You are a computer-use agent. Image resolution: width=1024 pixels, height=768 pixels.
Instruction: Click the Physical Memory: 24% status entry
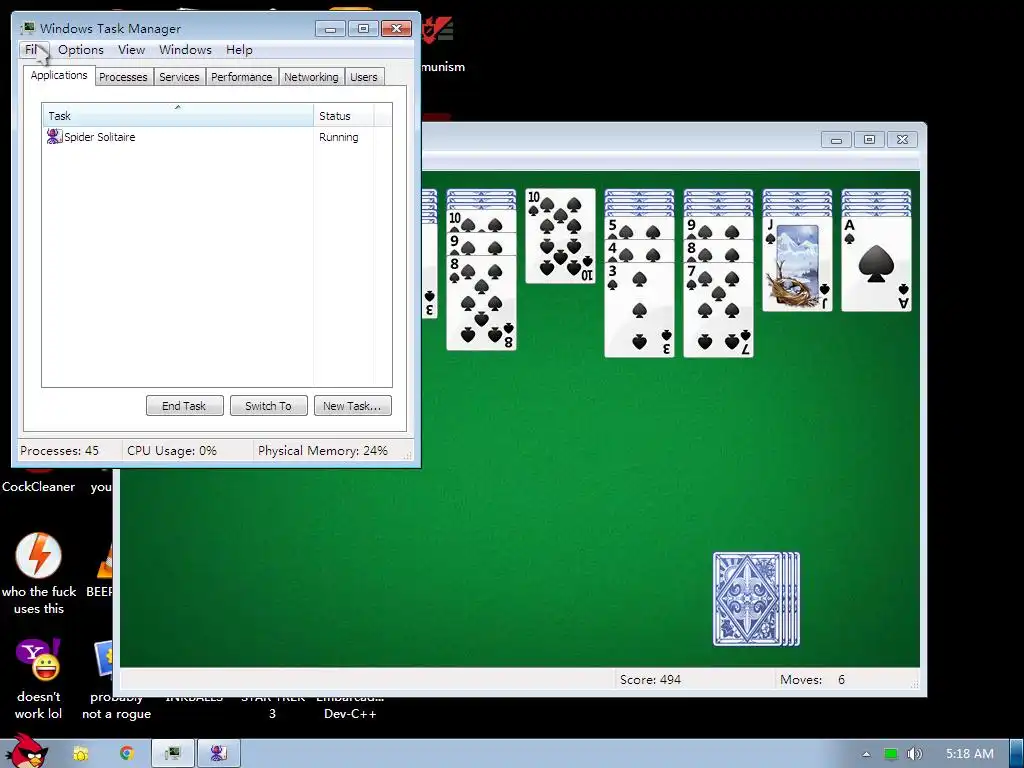pos(323,451)
